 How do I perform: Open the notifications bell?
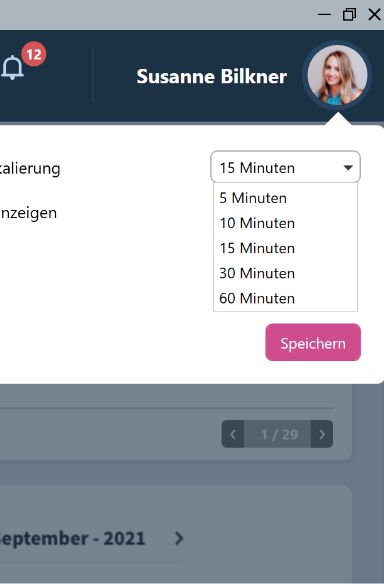click(x=12, y=67)
